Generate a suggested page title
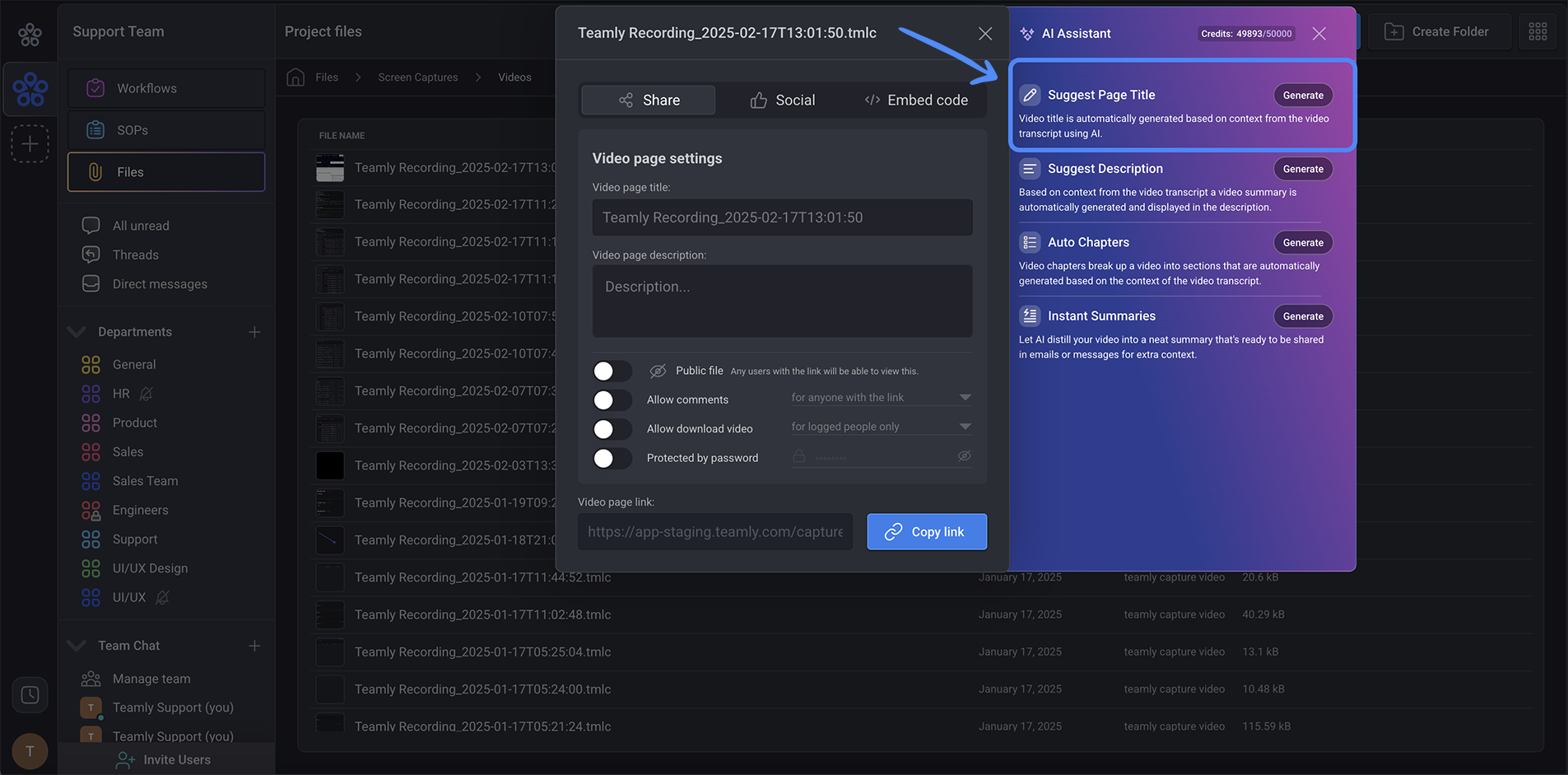The width and height of the screenshot is (1568, 775). [1303, 95]
